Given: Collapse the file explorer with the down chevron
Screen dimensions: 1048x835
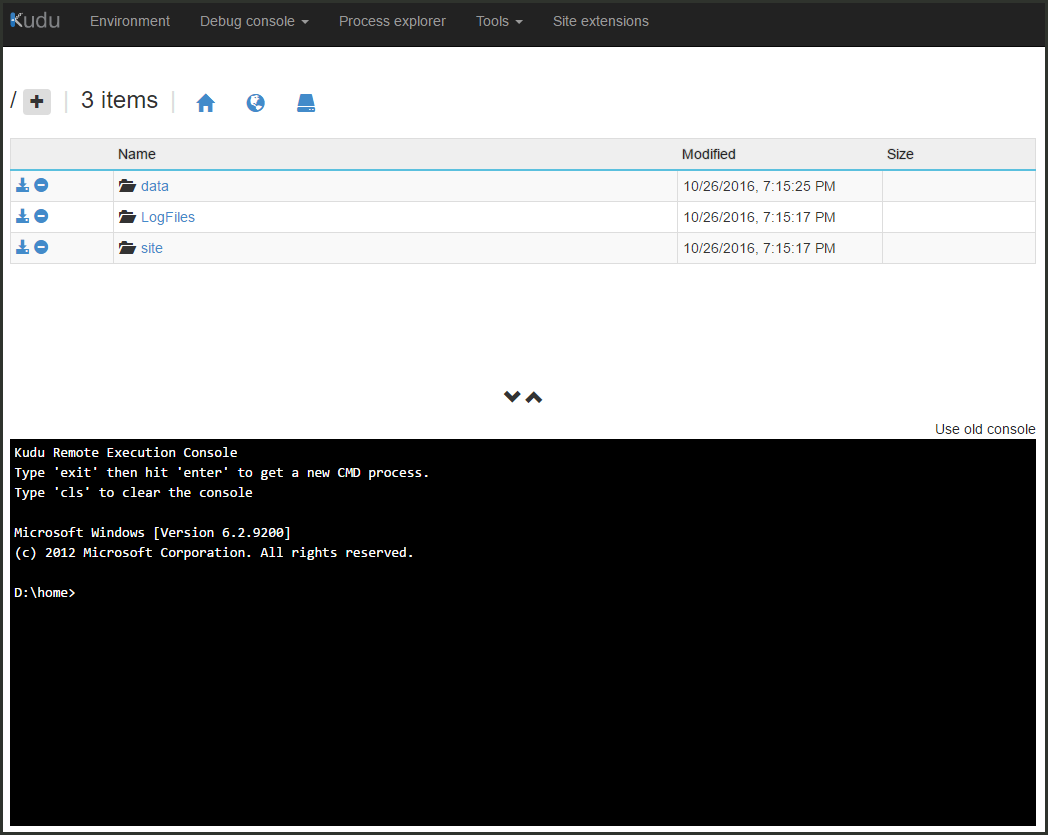Looking at the screenshot, I should click(511, 396).
